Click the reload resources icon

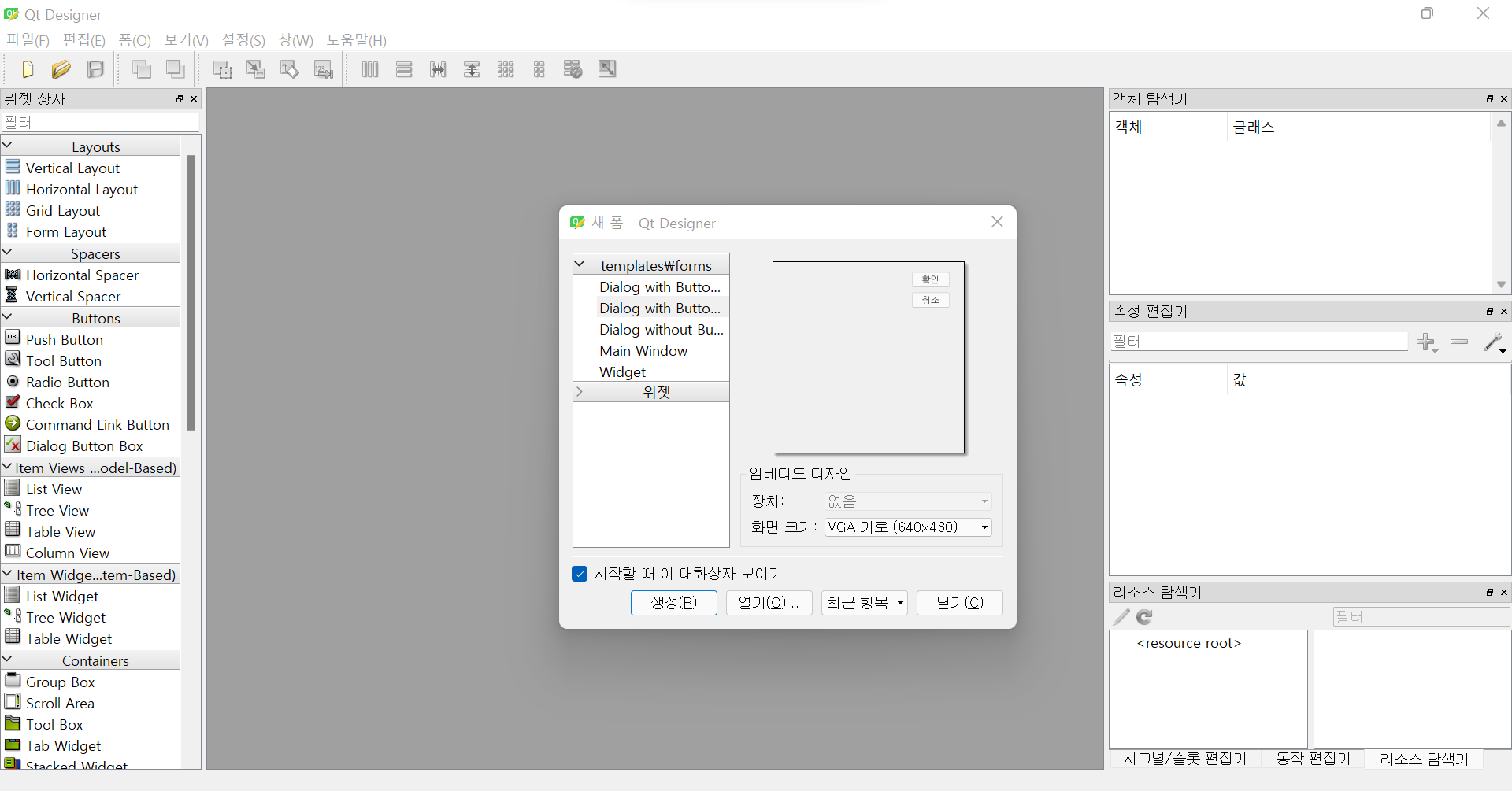(x=1145, y=617)
